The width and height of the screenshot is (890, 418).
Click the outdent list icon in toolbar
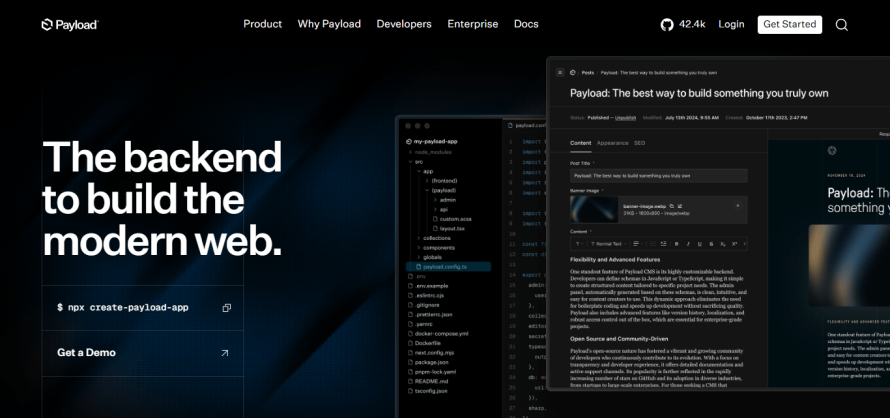653,244
